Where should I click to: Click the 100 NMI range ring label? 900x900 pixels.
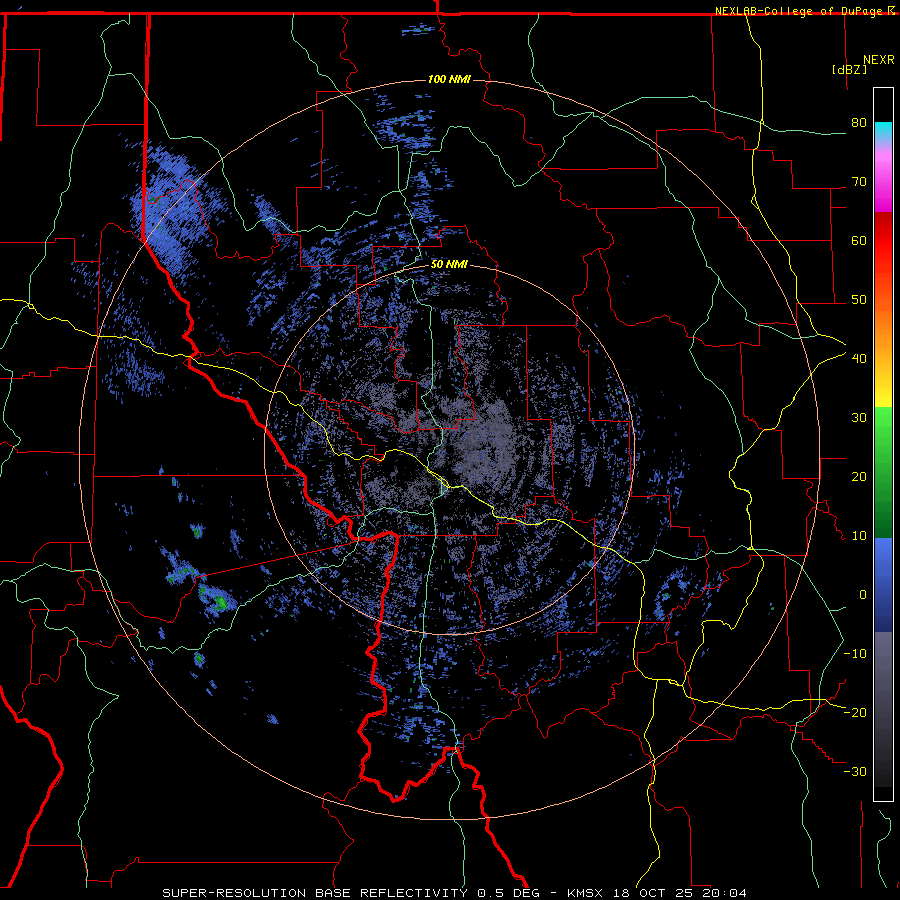pyautogui.click(x=449, y=79)
